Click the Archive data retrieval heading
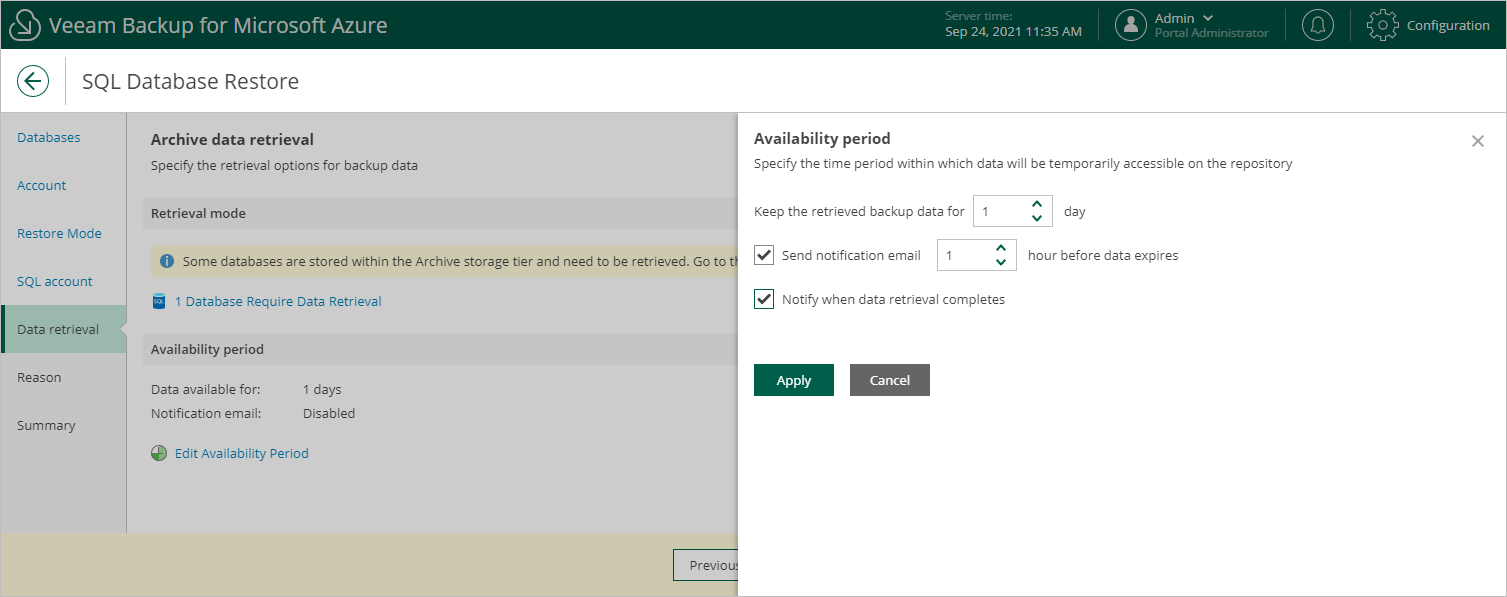1507x597 pixels. point(232,139)
